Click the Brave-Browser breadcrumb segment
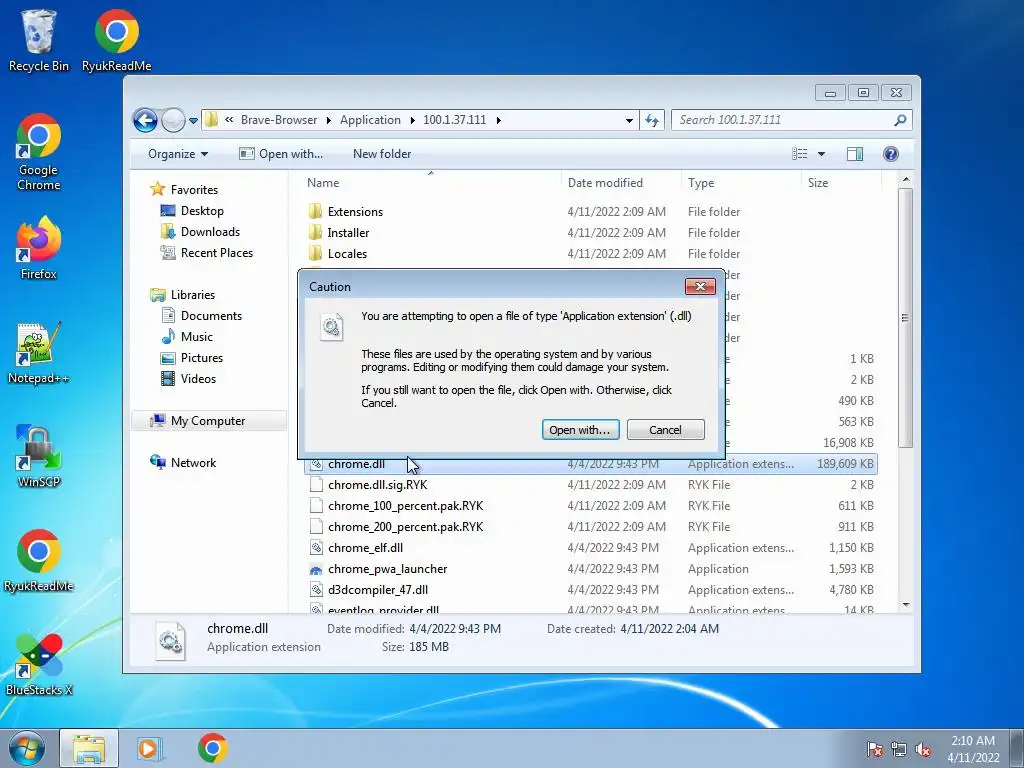The image size is (1024, 768). (x=279, y=120)
